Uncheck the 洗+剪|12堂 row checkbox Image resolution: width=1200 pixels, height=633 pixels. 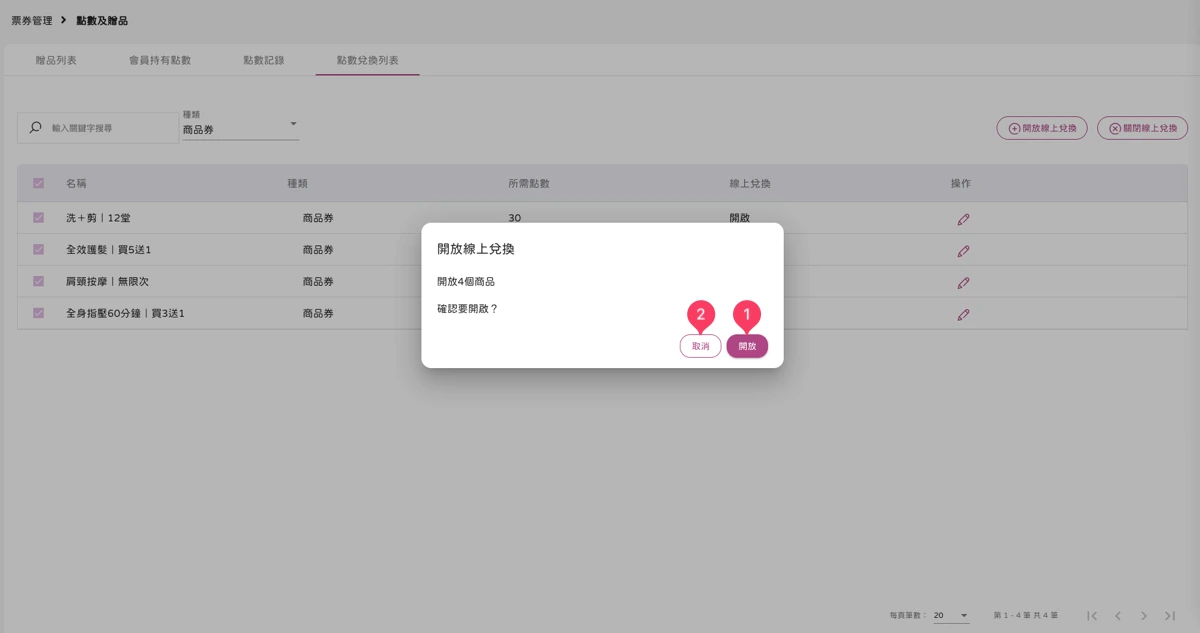coord(39,217)
